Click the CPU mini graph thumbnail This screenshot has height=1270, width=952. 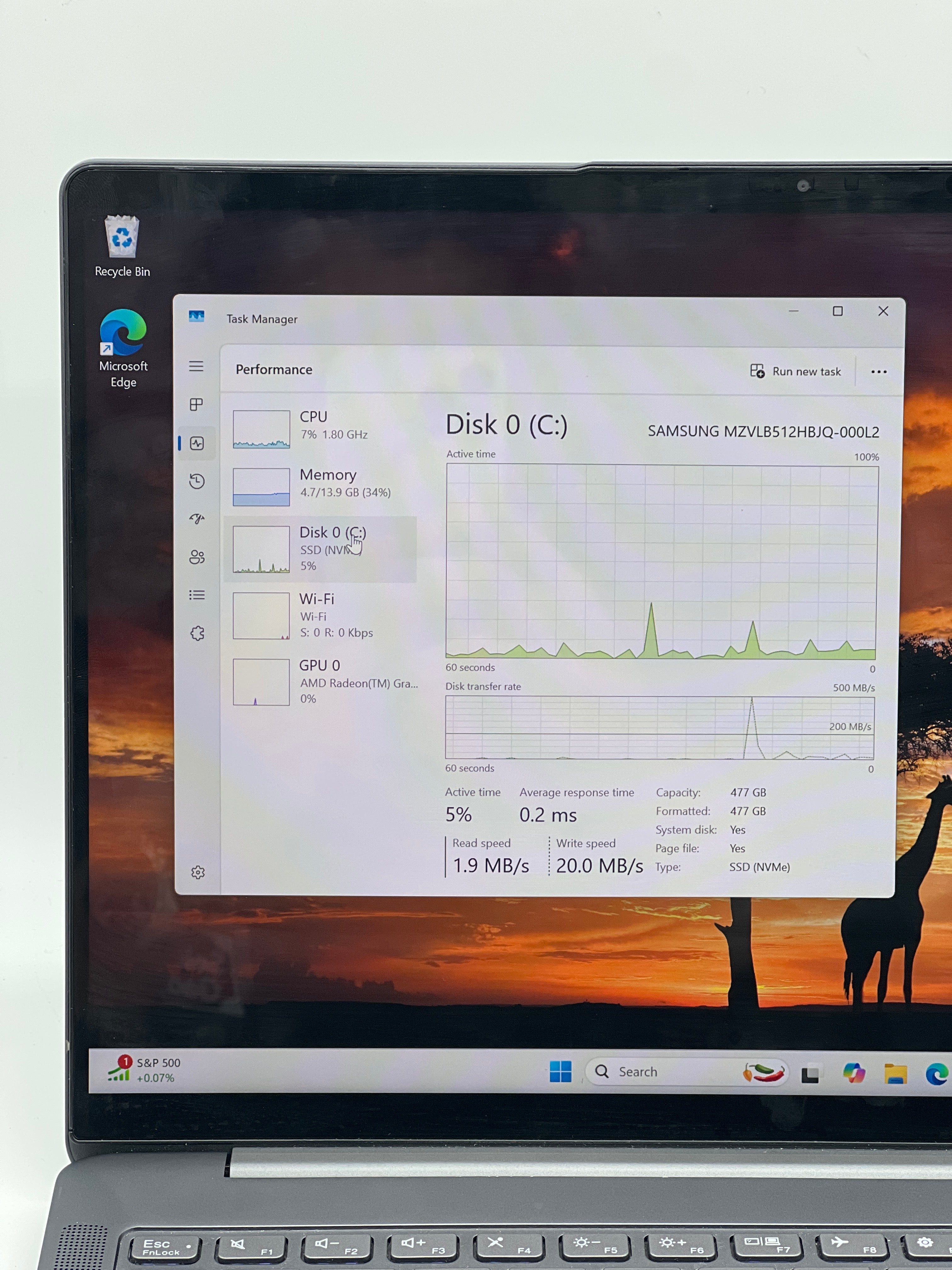click(261, 429)
